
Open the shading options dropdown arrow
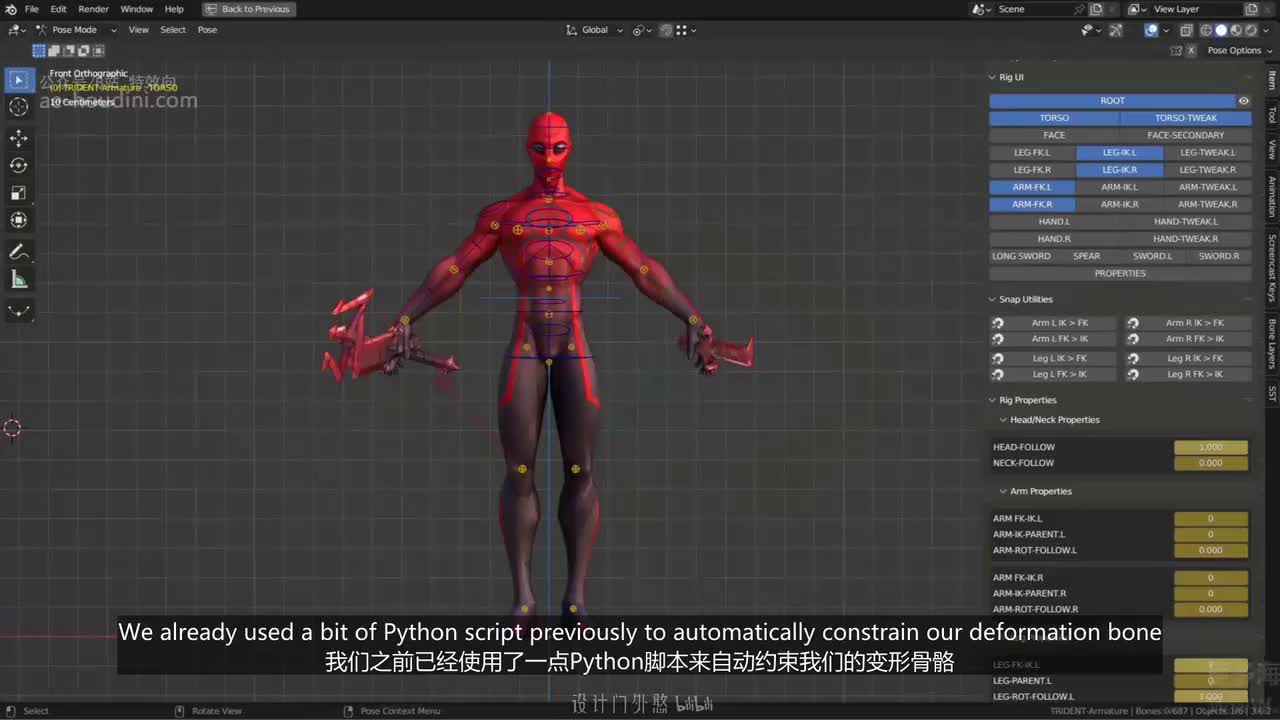click(1265, 30)
